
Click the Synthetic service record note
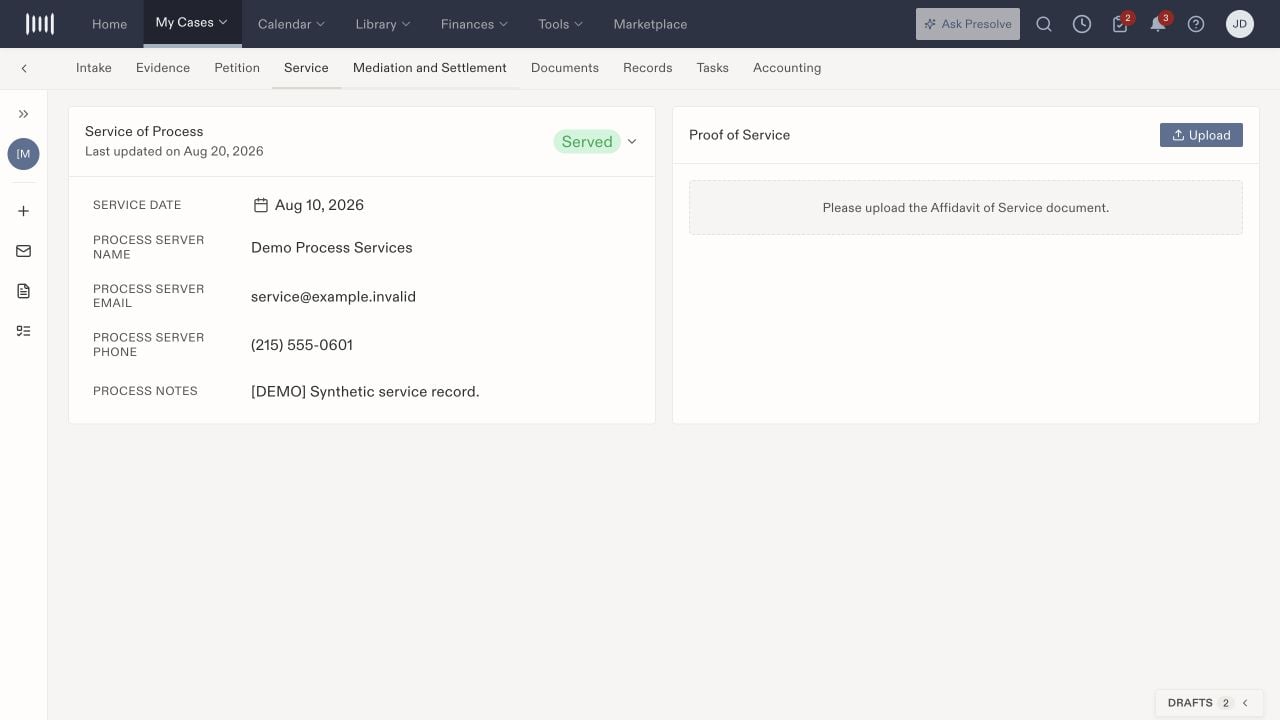(x=365, y=392)
